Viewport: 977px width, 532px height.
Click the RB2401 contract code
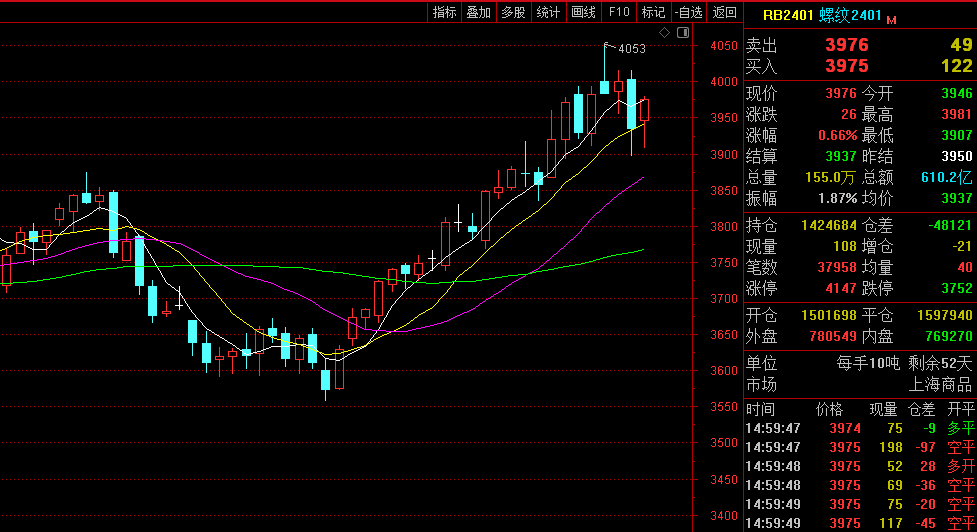(x=789, y=15)
